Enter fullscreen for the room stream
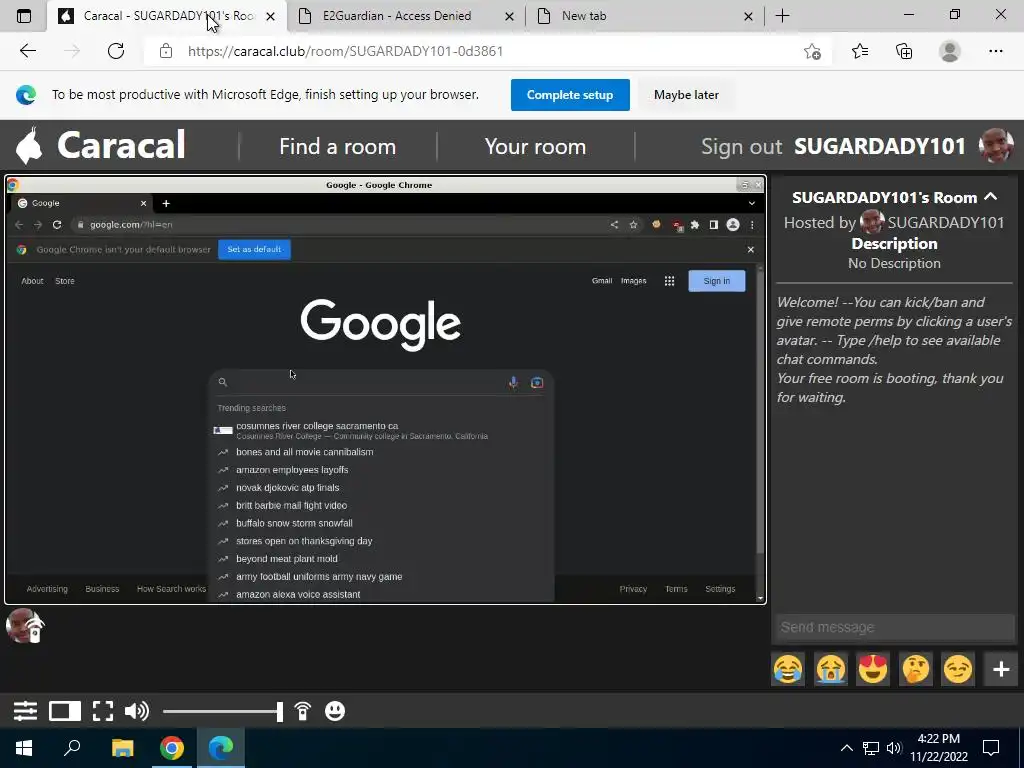Viewport: 1024px width, 768px height. 103,711
